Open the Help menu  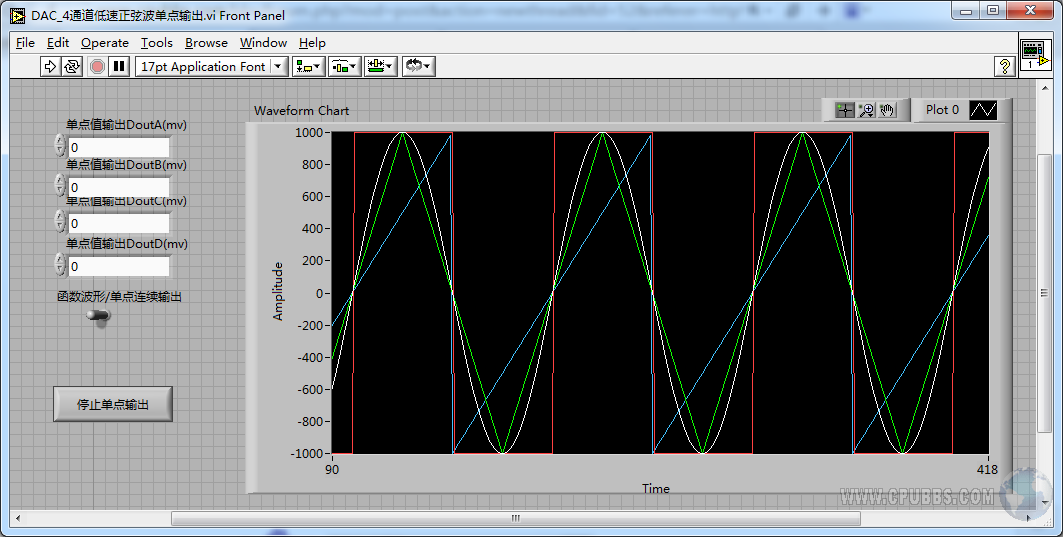(312, 43)
